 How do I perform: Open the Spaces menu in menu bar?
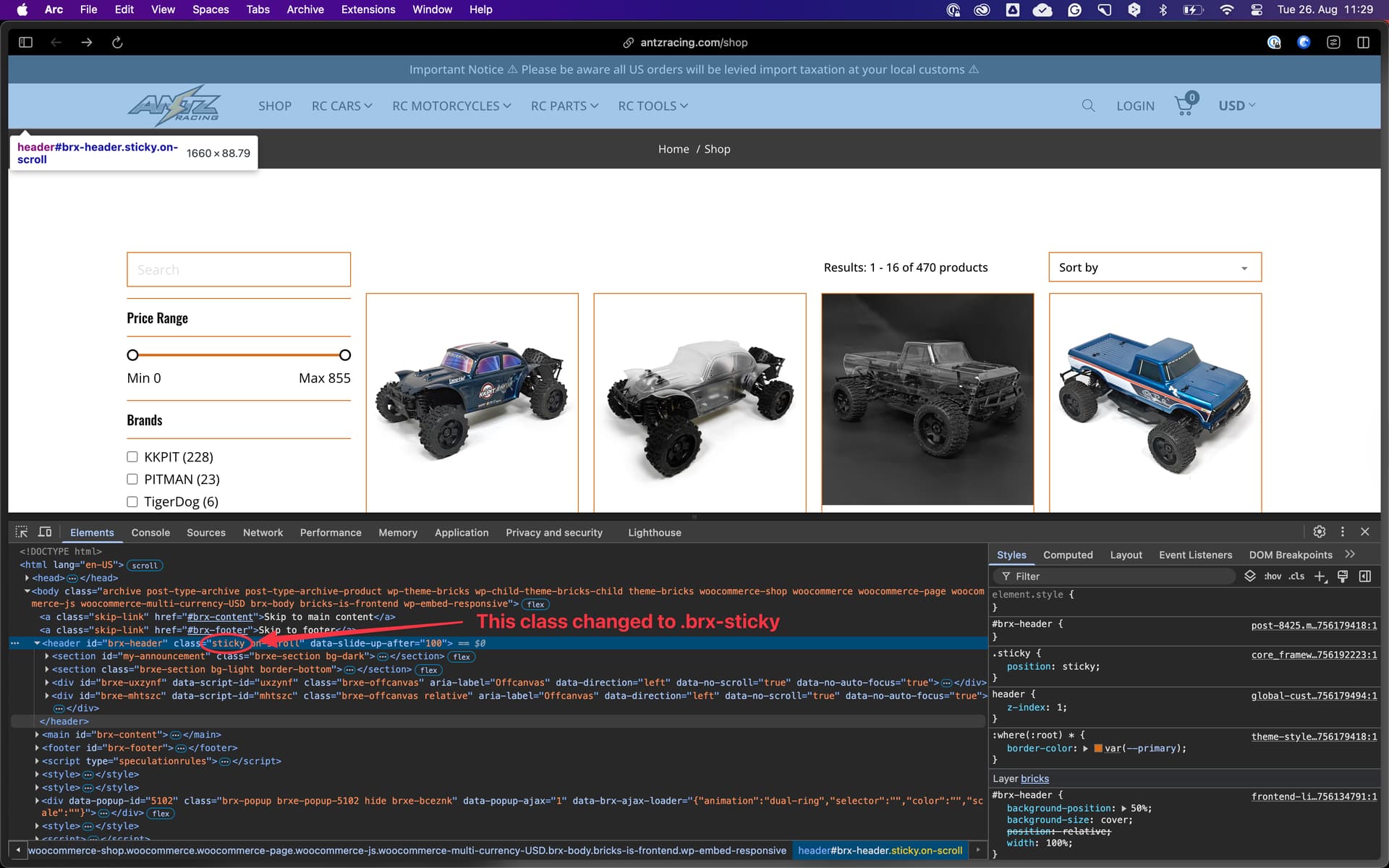(x=211, y=9)
